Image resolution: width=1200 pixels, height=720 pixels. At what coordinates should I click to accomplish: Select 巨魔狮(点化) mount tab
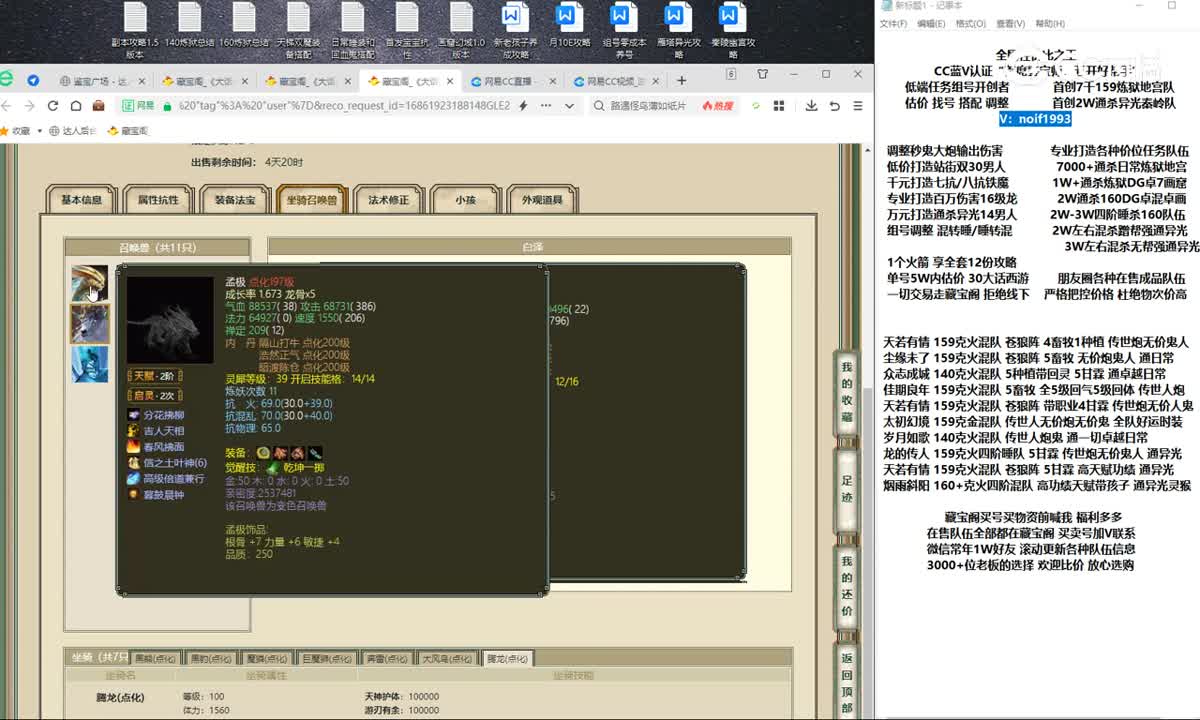click(328, 658)
